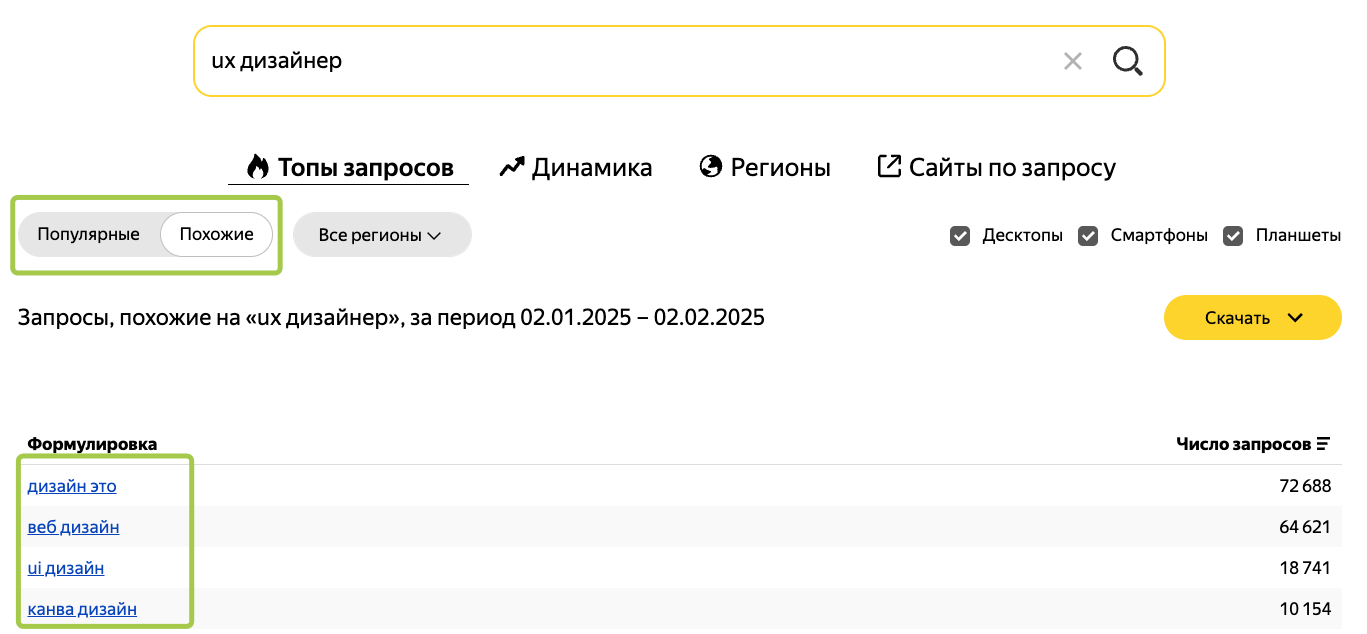Follow the ui дизайн link

66,568
